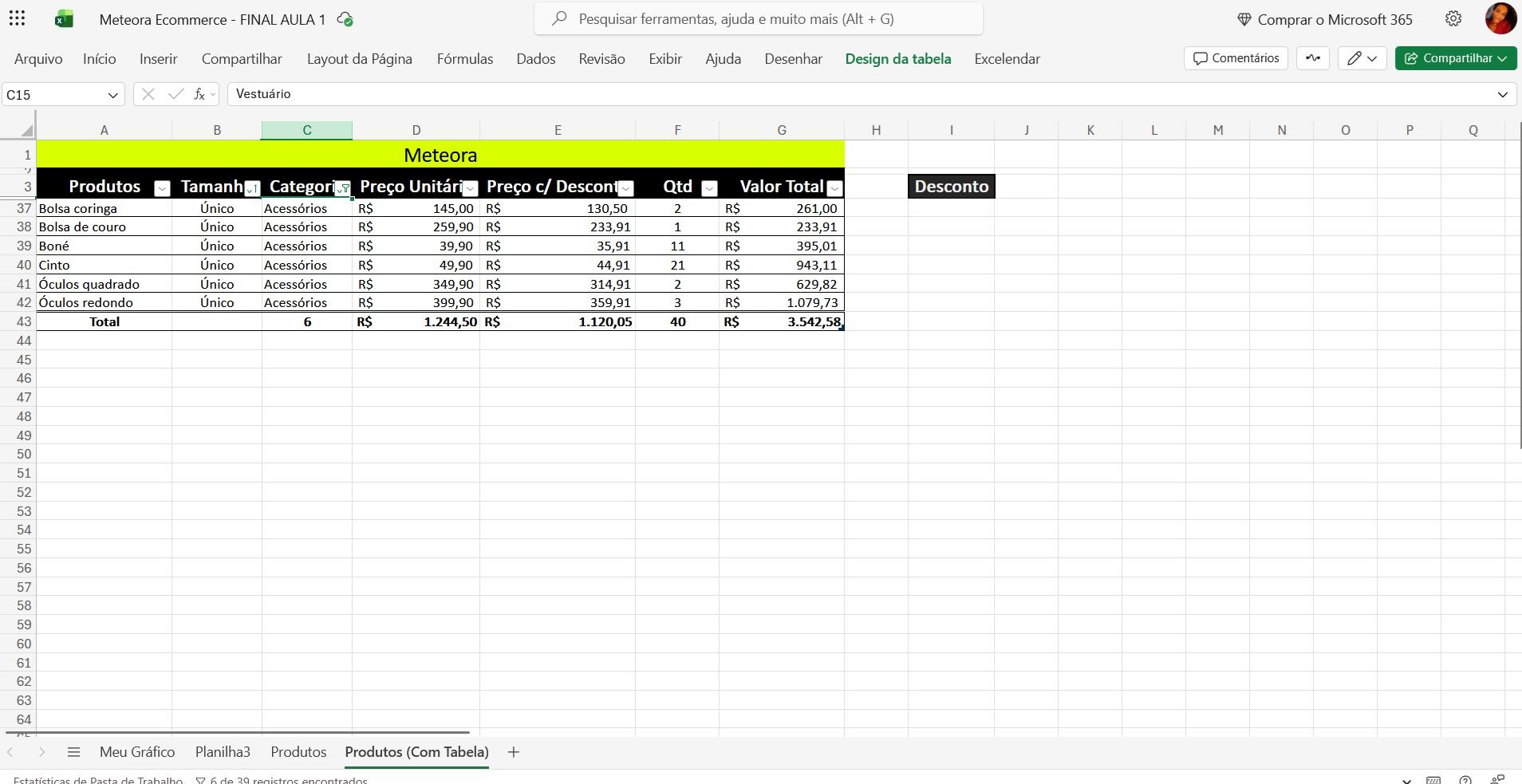
Task: Click the select-all corner triangle
Action: click(26, 130)
